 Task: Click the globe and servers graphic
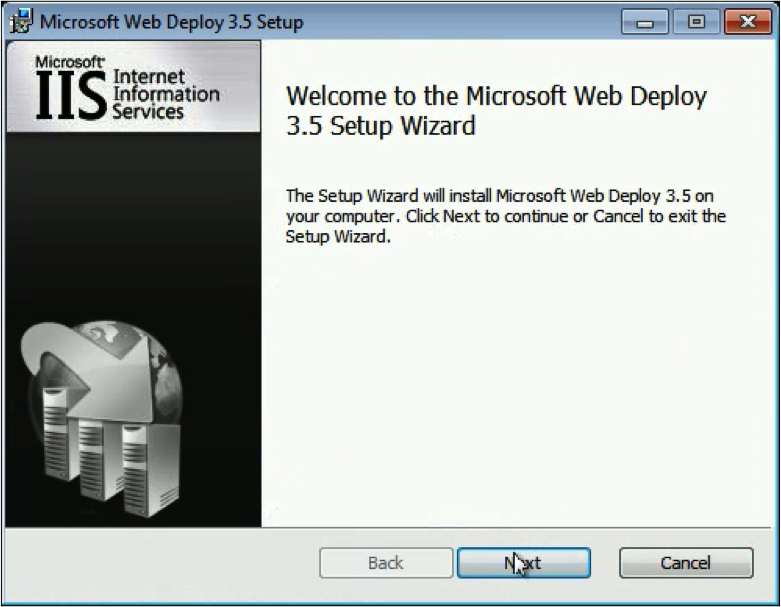coord(104,418)
